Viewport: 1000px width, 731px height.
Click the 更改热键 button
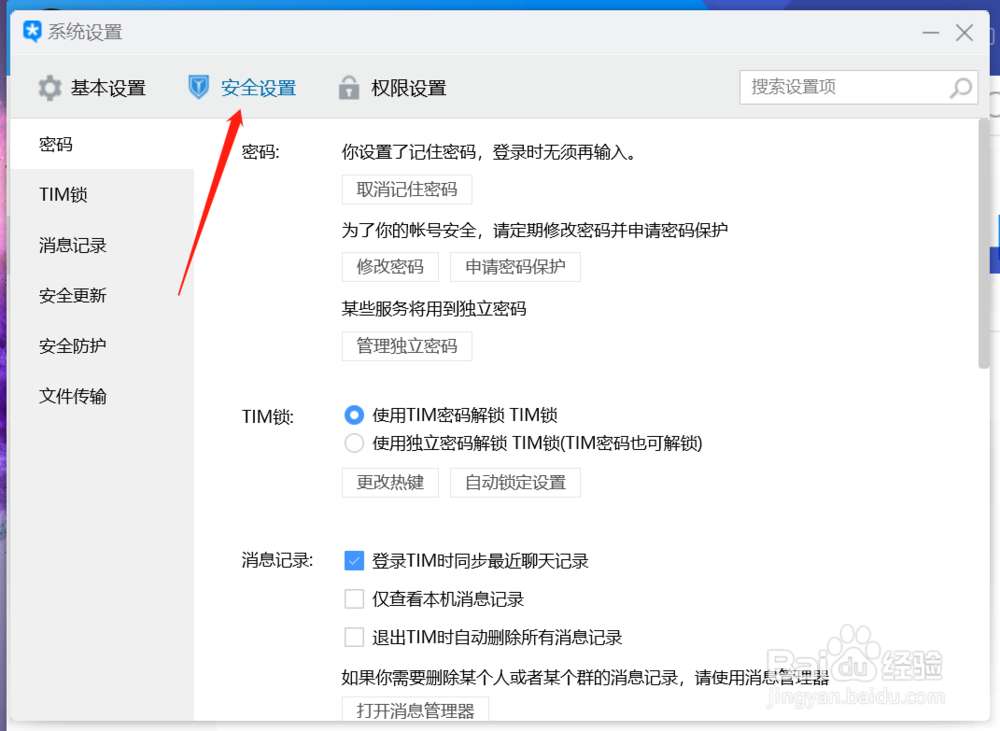pos(390,482)
